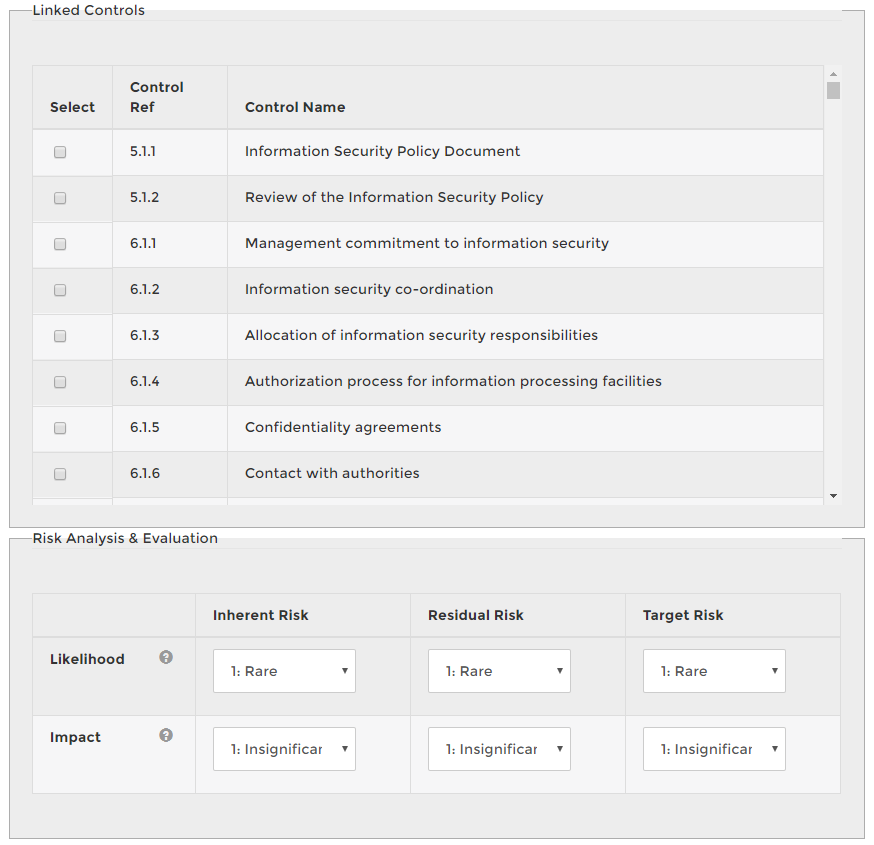
Task: Expand Target Risk Impact dropdown
Action: click(714, 749)
